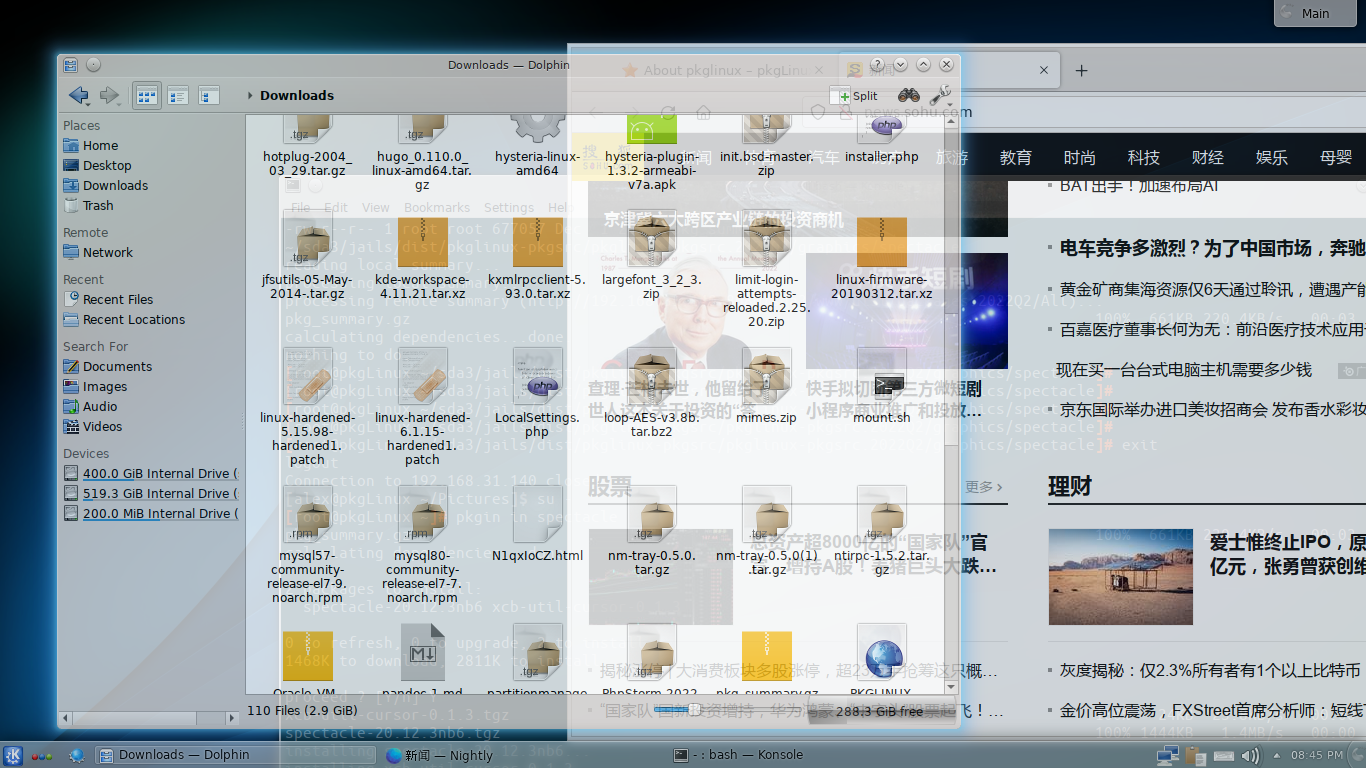
Task: Click the Back arrow in Dolphin toolbar
Action: (x=77, y=96)
